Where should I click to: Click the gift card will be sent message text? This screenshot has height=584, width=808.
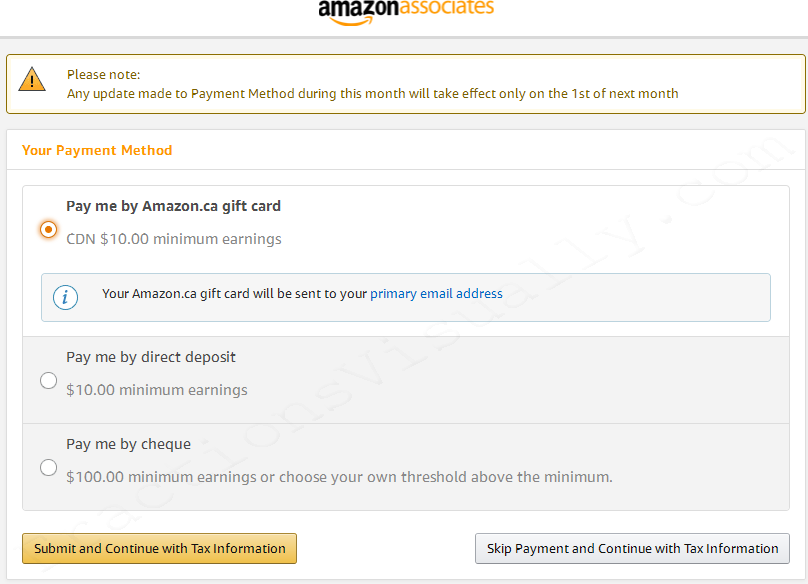coord(302,294)
